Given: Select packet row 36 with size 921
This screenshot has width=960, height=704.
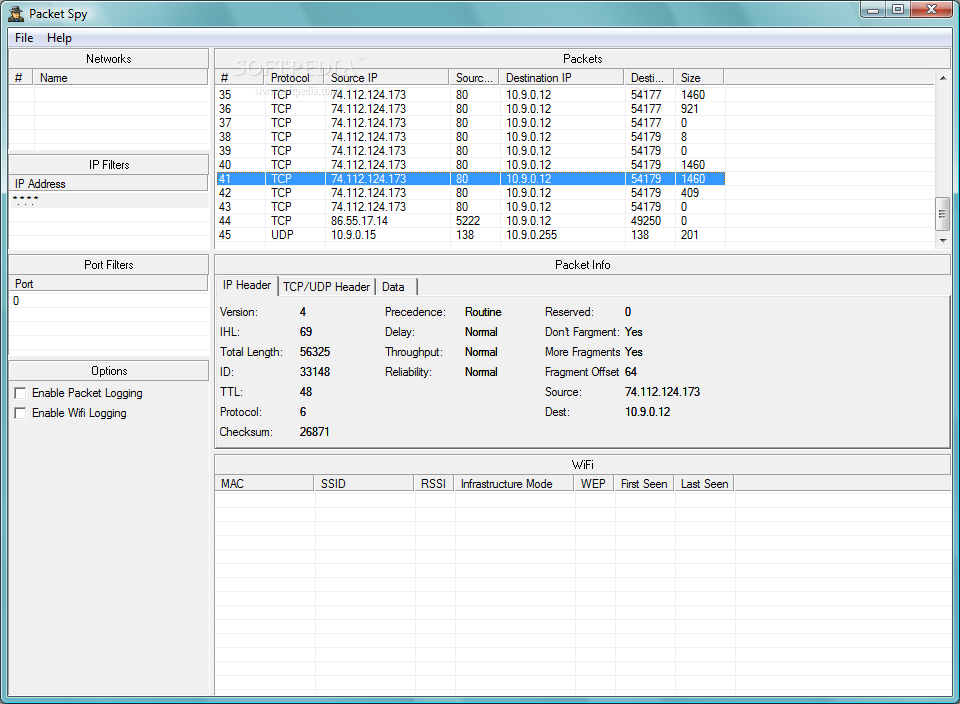Looking at the screenshot, I should (x=470, y=109).
